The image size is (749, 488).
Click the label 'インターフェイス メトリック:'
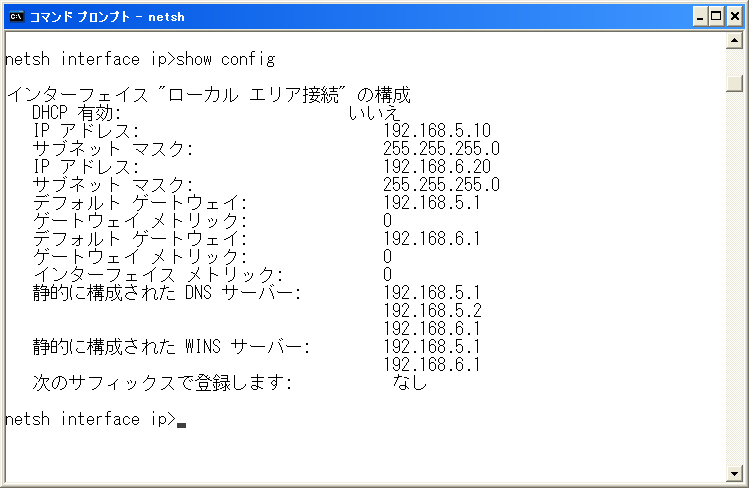coord(158,275)
